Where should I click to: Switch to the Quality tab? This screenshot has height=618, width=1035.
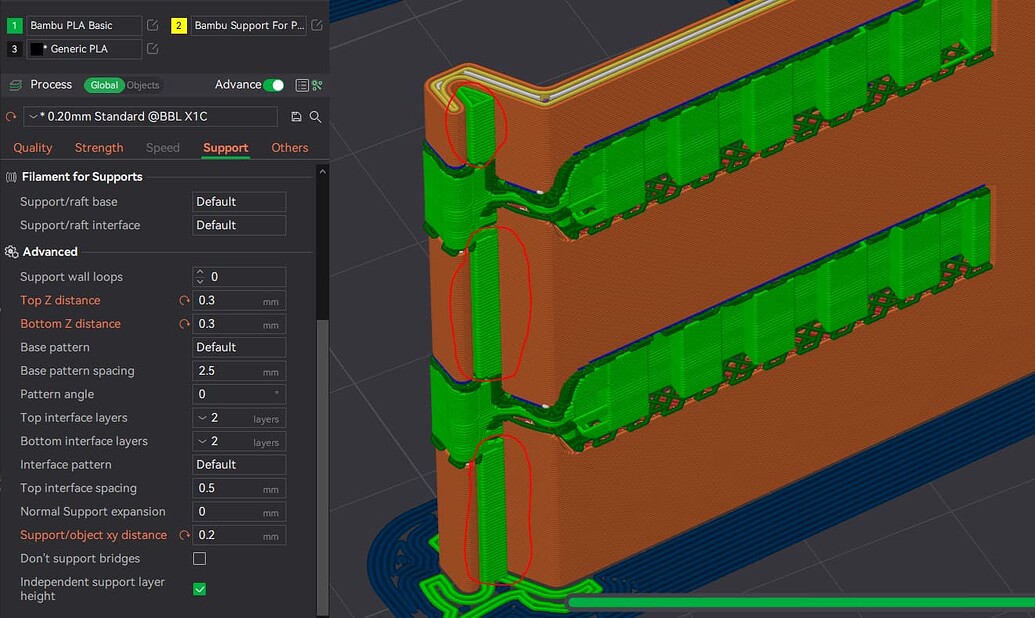pos(32,148)
